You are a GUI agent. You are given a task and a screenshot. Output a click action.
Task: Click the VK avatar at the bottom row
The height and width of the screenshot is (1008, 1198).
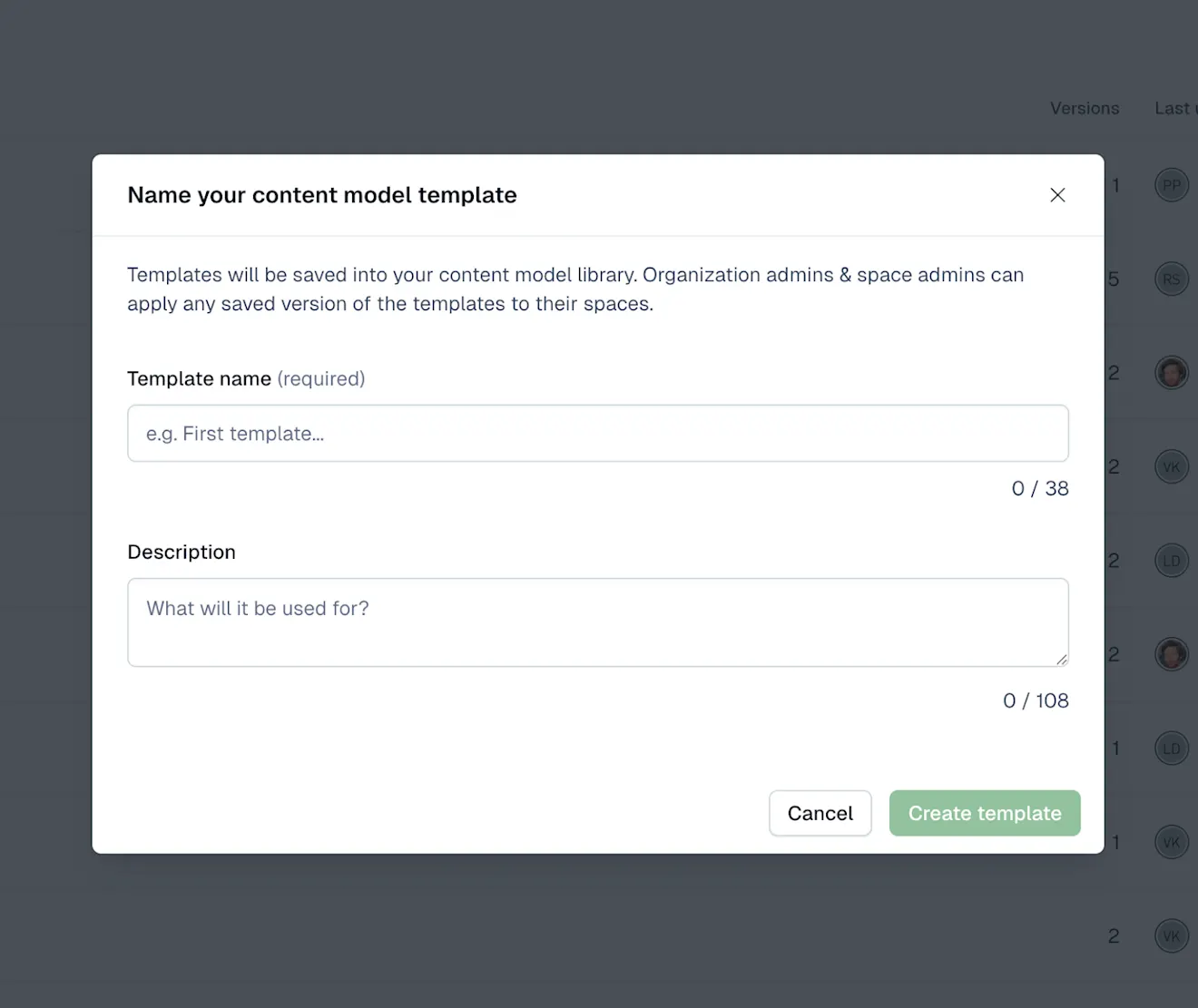(1172, 935)
